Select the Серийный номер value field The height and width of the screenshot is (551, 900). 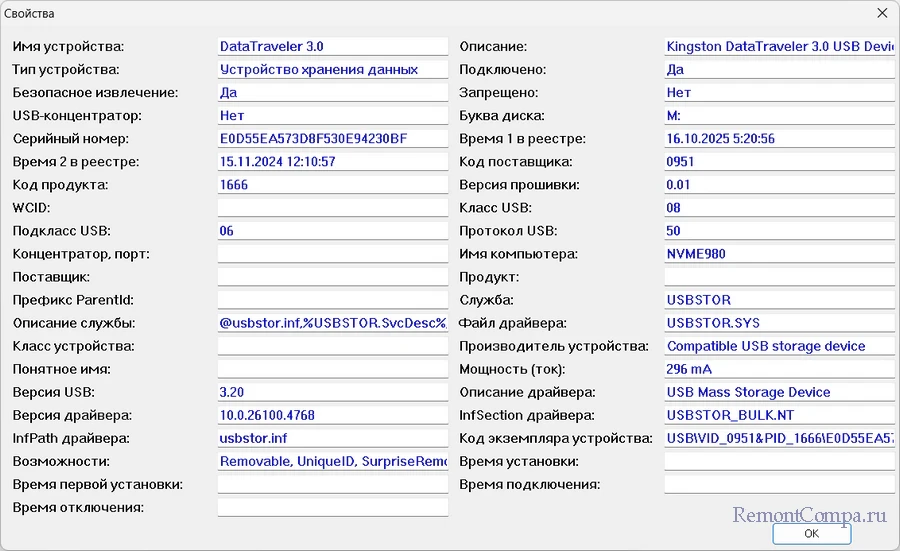coord(332,139)
